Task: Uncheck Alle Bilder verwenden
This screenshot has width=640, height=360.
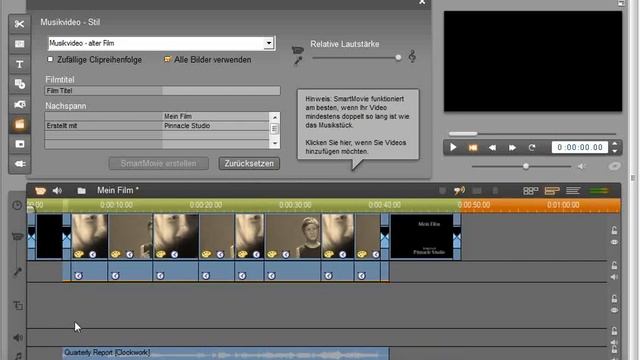Action: pos(167,60)
